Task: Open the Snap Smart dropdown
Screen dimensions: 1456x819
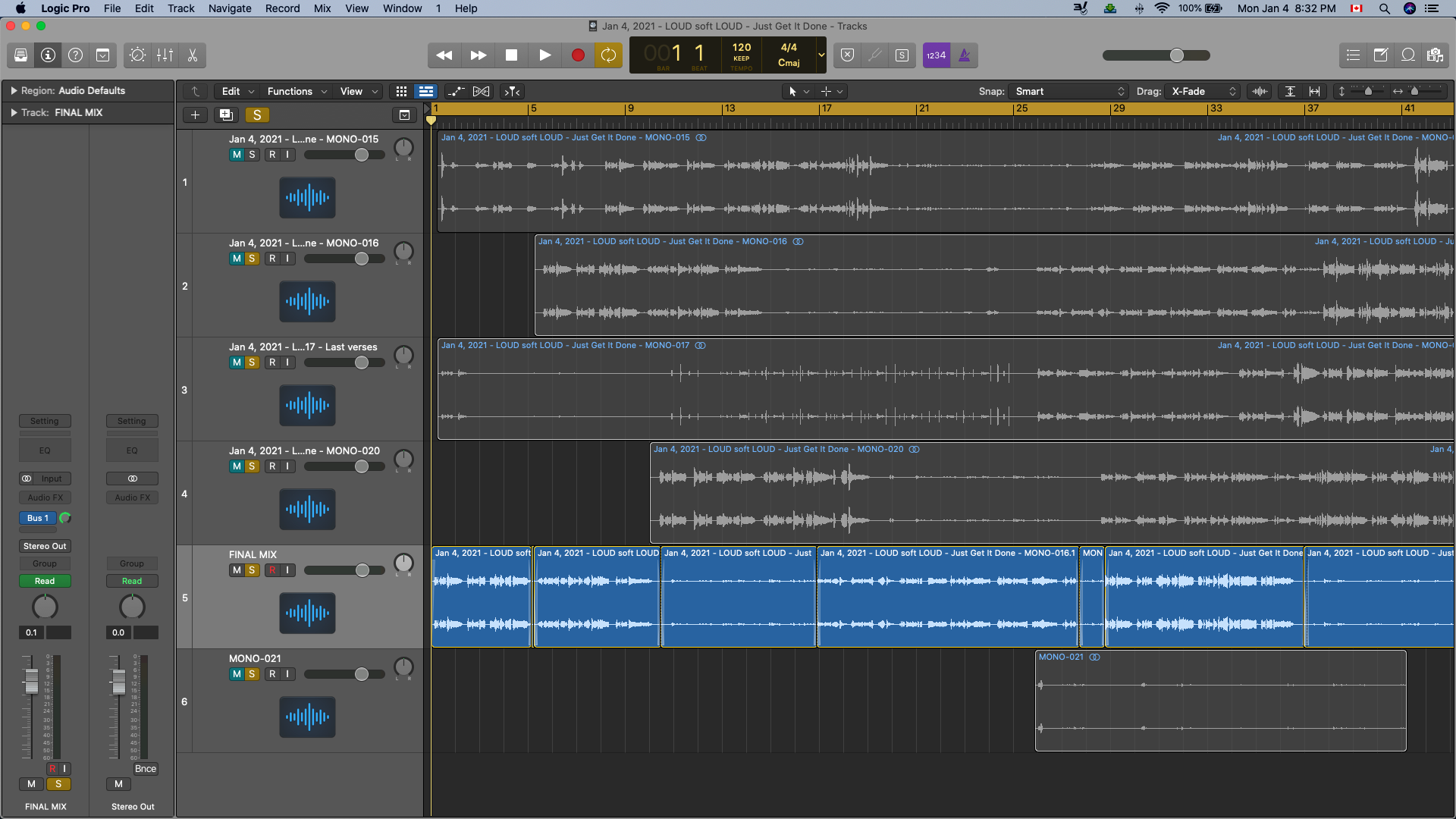Action: (x=1069, y=92)
